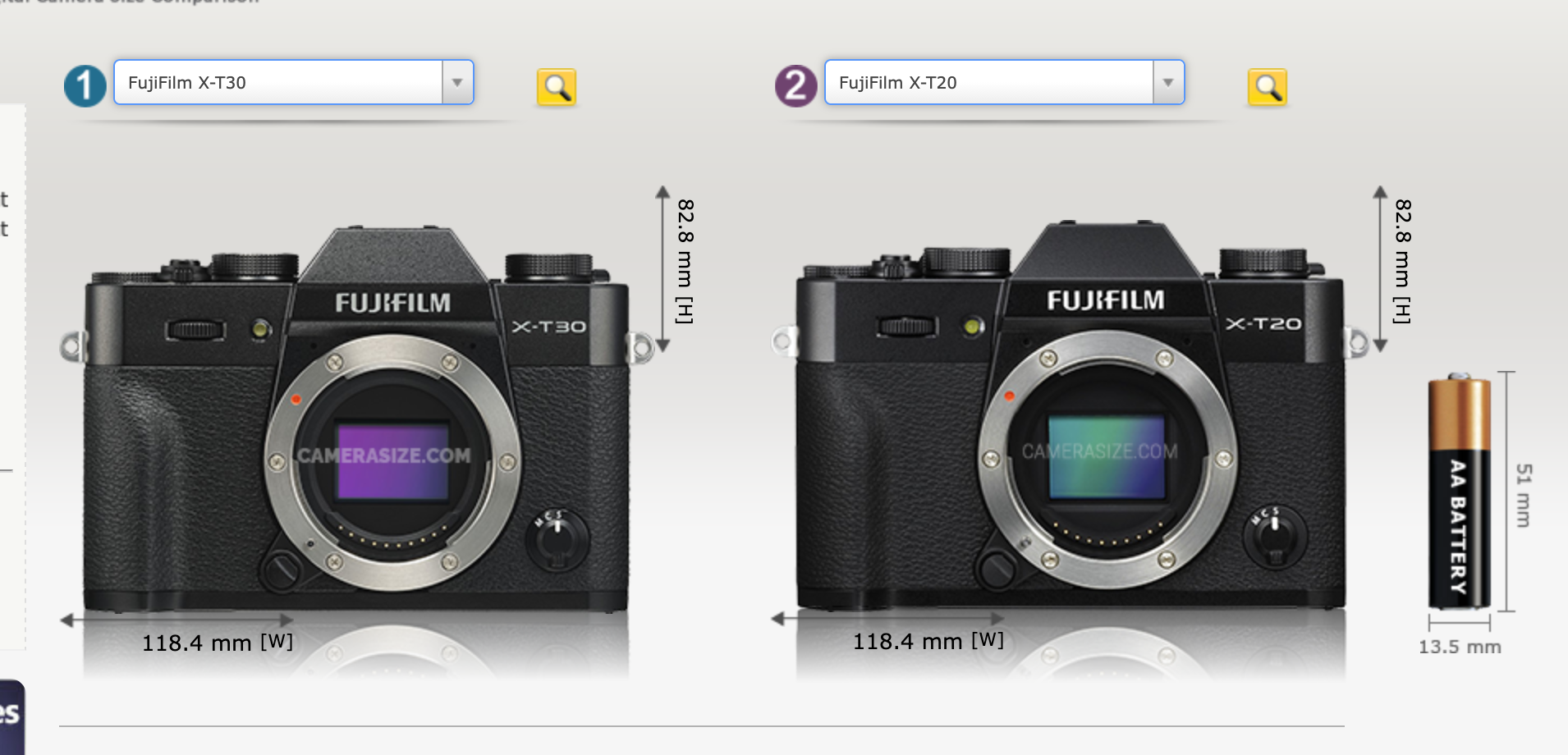Click the AA battery size reference image
Image resolution: width=1568 pixels, height=755 pixels.
(x=1459, y=491)
